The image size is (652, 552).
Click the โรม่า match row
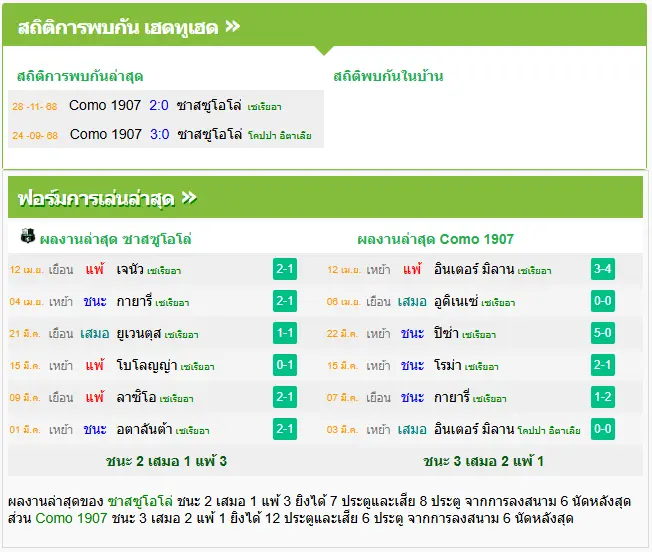[471, 365]
